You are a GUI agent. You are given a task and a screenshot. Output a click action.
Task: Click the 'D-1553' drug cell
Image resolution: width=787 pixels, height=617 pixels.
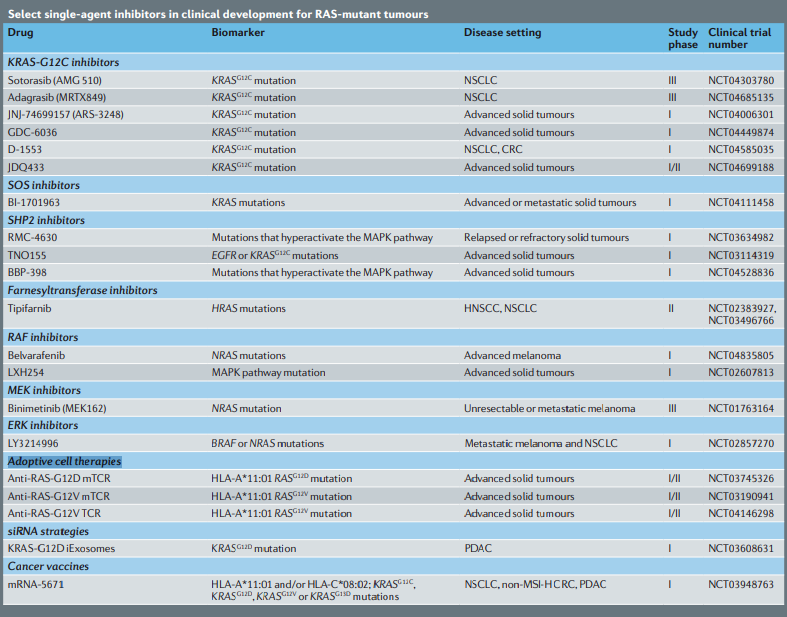click(x=25, y=150)
